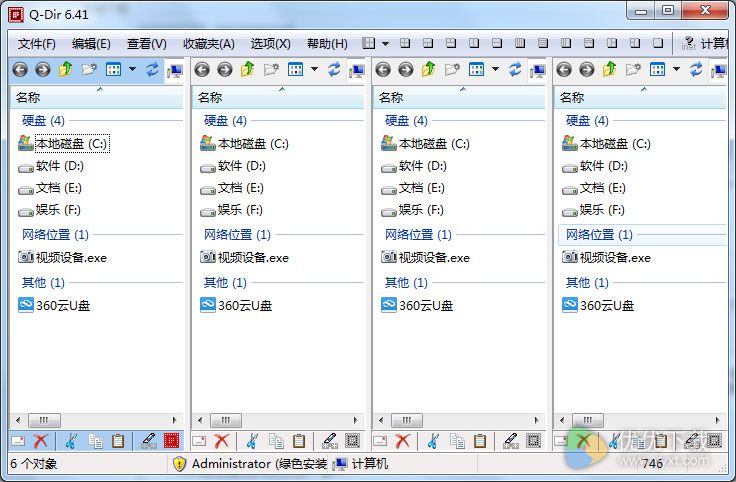
Task: Go forward in the third pane
Action: pyautogui.click(x=406, y=70)
